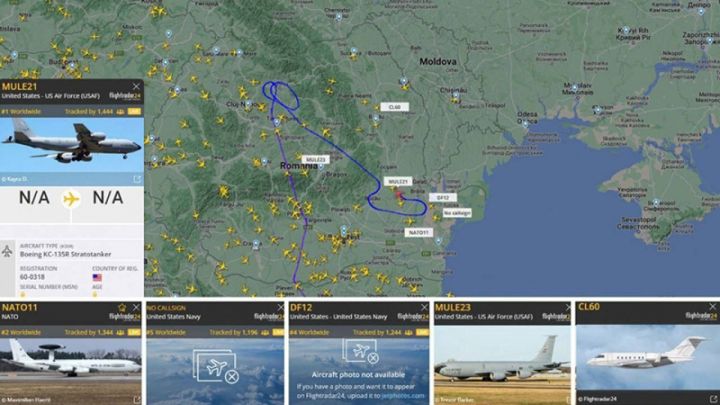The height and width of the screenshot is (405, 720).
Task: Select the NATO11 label on the map
Action: 418,233
